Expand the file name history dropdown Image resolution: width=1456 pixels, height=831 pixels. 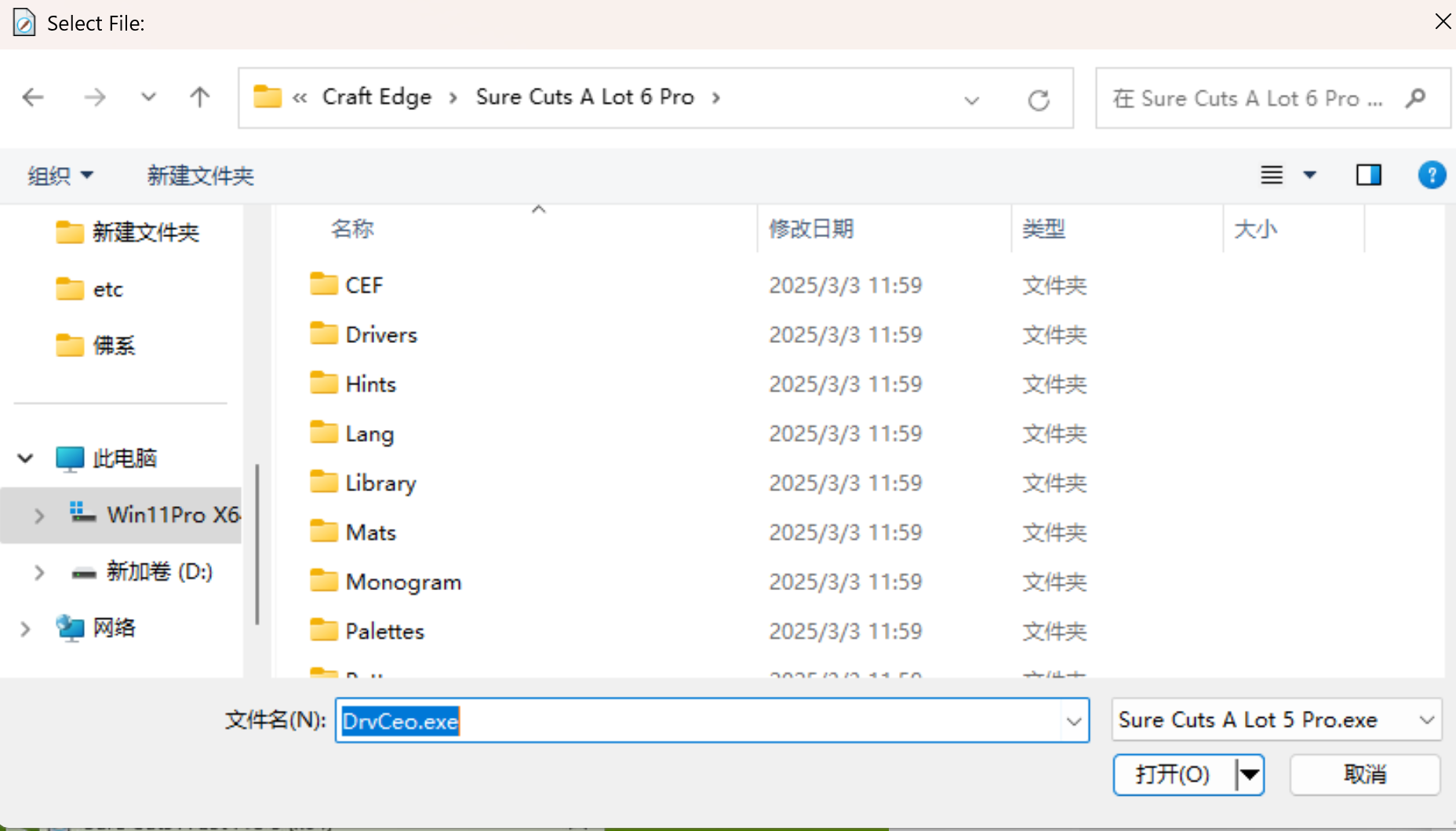1073,721
